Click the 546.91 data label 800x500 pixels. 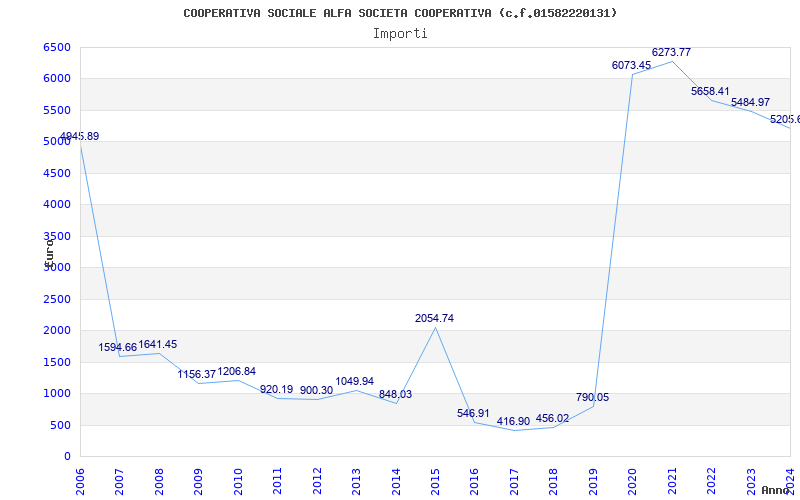[473, 413]
